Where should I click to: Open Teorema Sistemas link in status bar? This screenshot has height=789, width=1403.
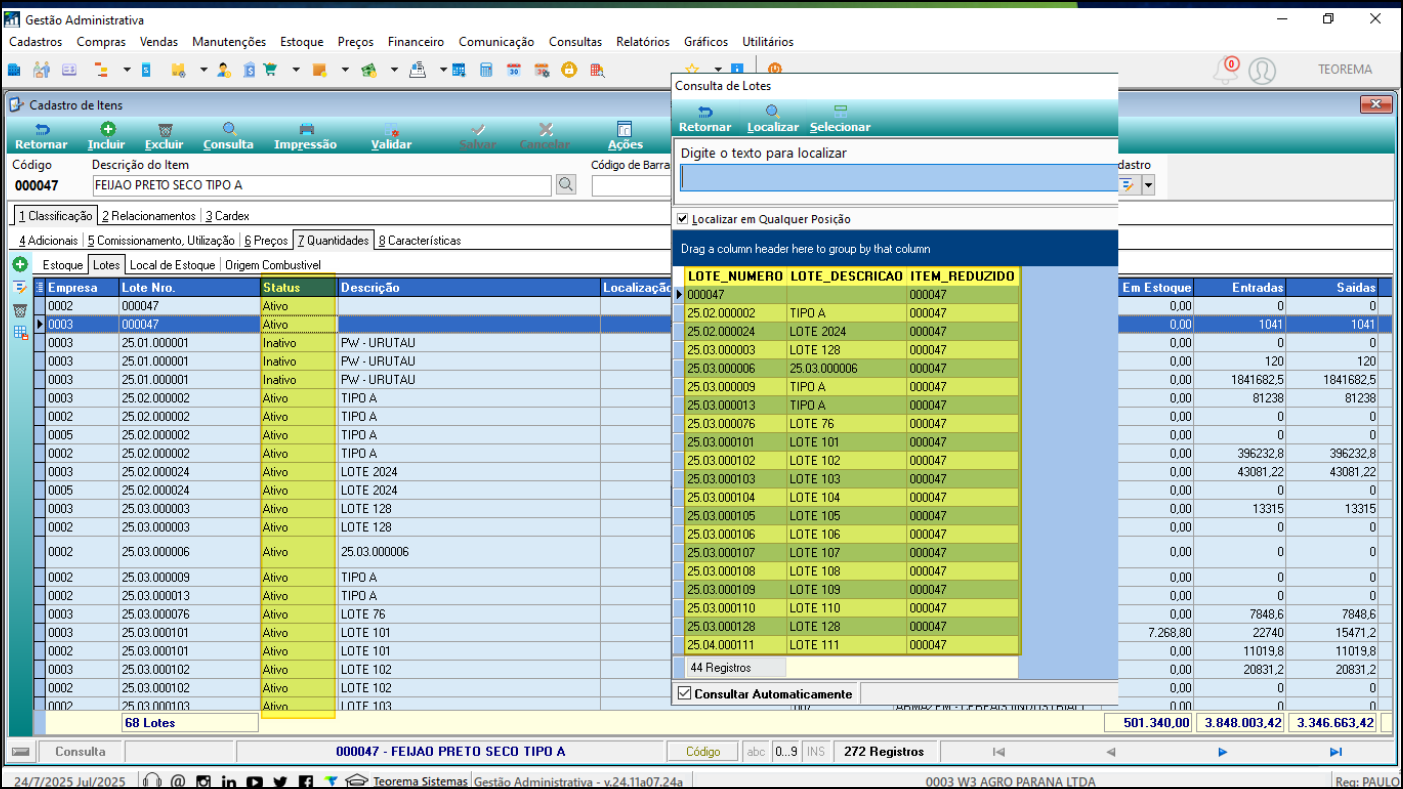(x=420, y=781)
